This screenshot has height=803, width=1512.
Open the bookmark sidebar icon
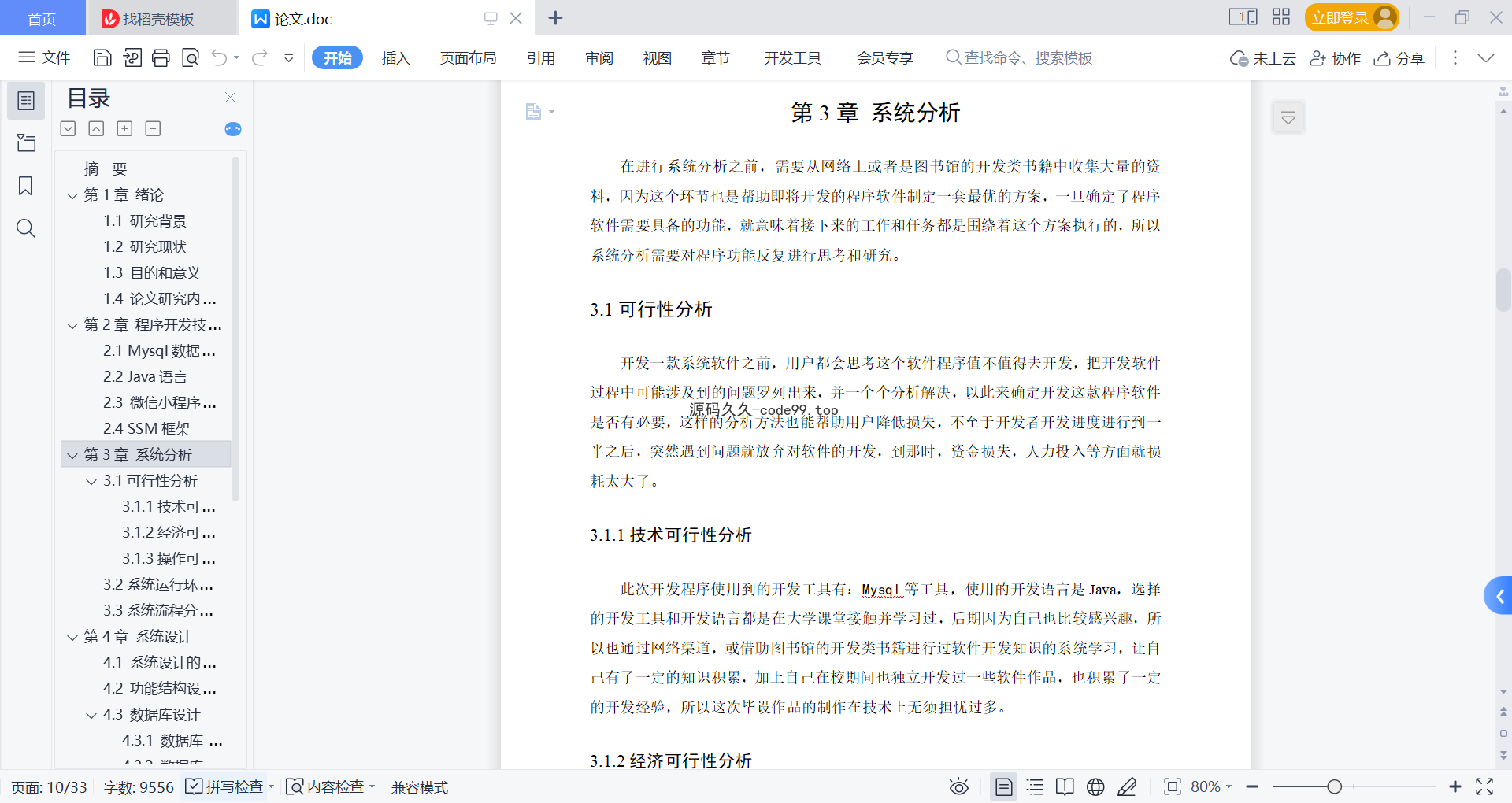pos(26,186)
